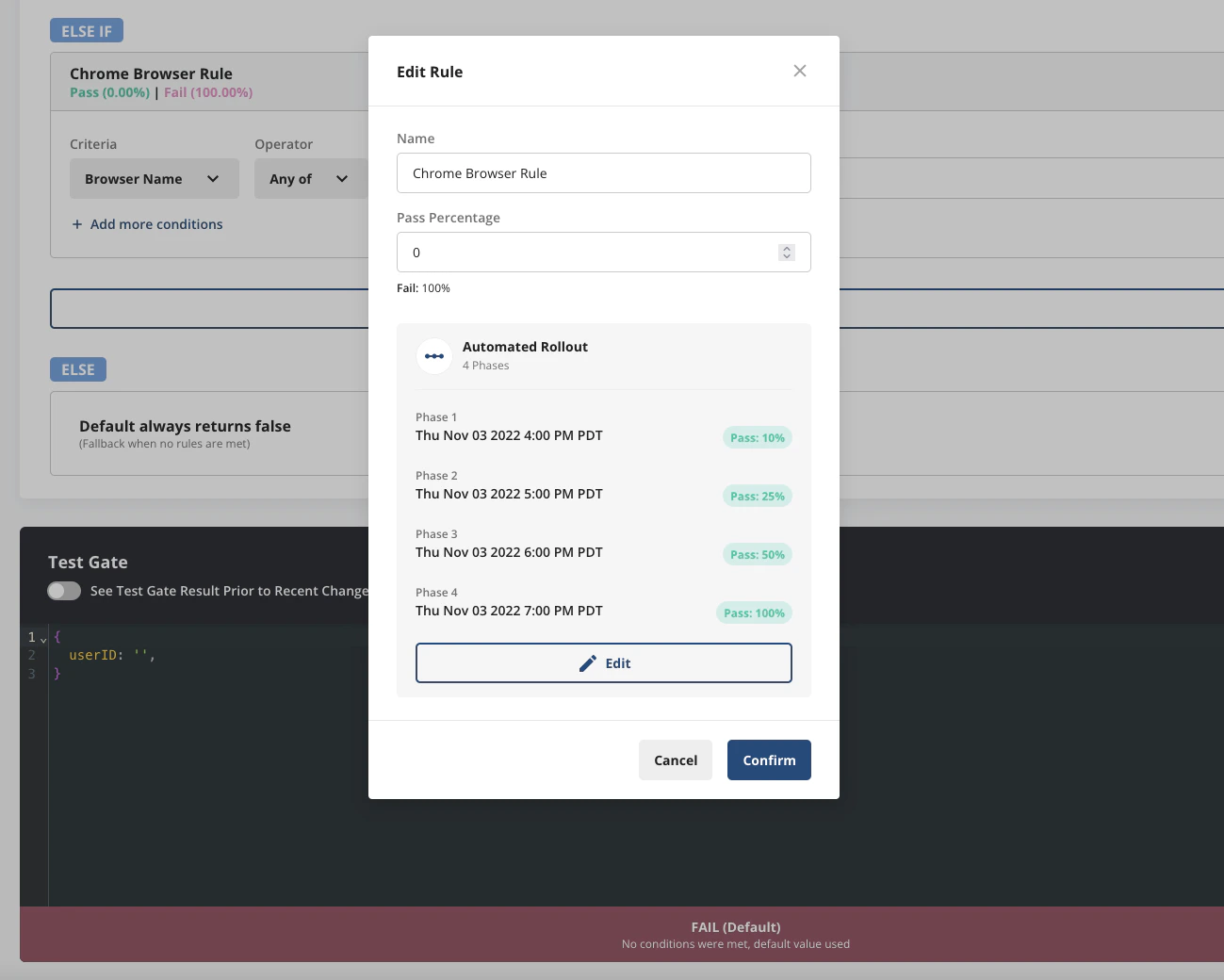
Task: Click Phase 1 date Thu Nov 03 4:00 PM
Action: pos(509,435)
